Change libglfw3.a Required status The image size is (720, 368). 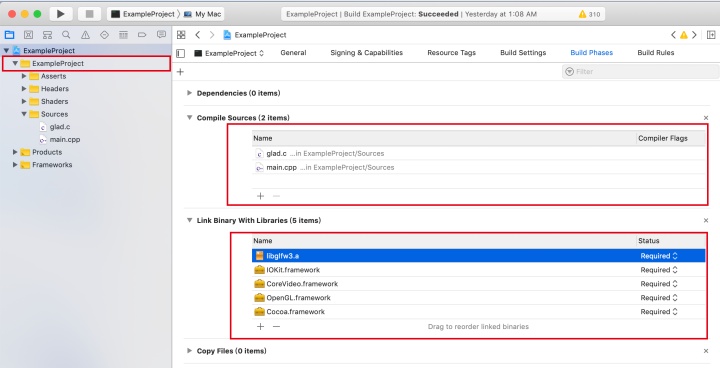click(x=659, y=256)
